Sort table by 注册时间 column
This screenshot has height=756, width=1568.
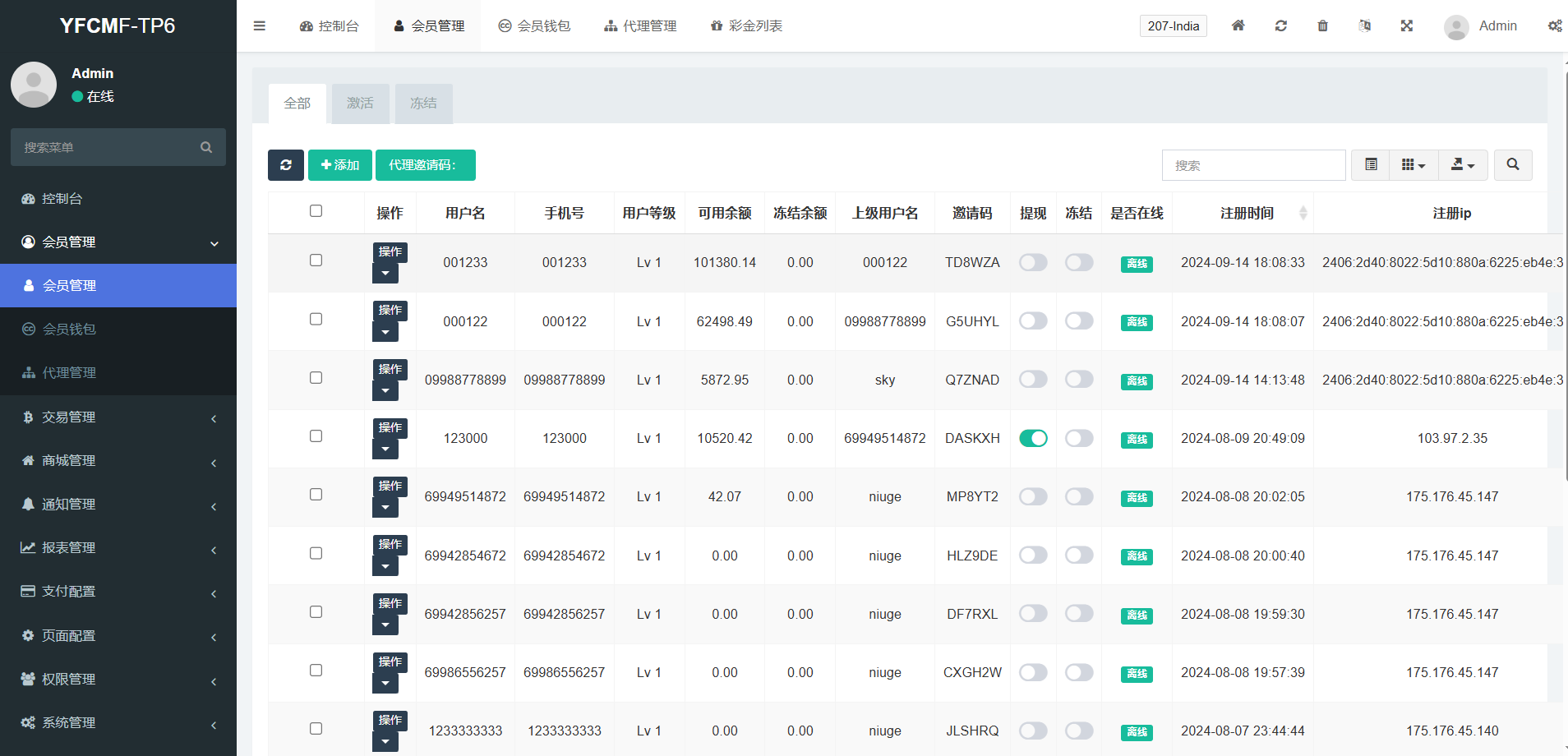(1247, 213)
